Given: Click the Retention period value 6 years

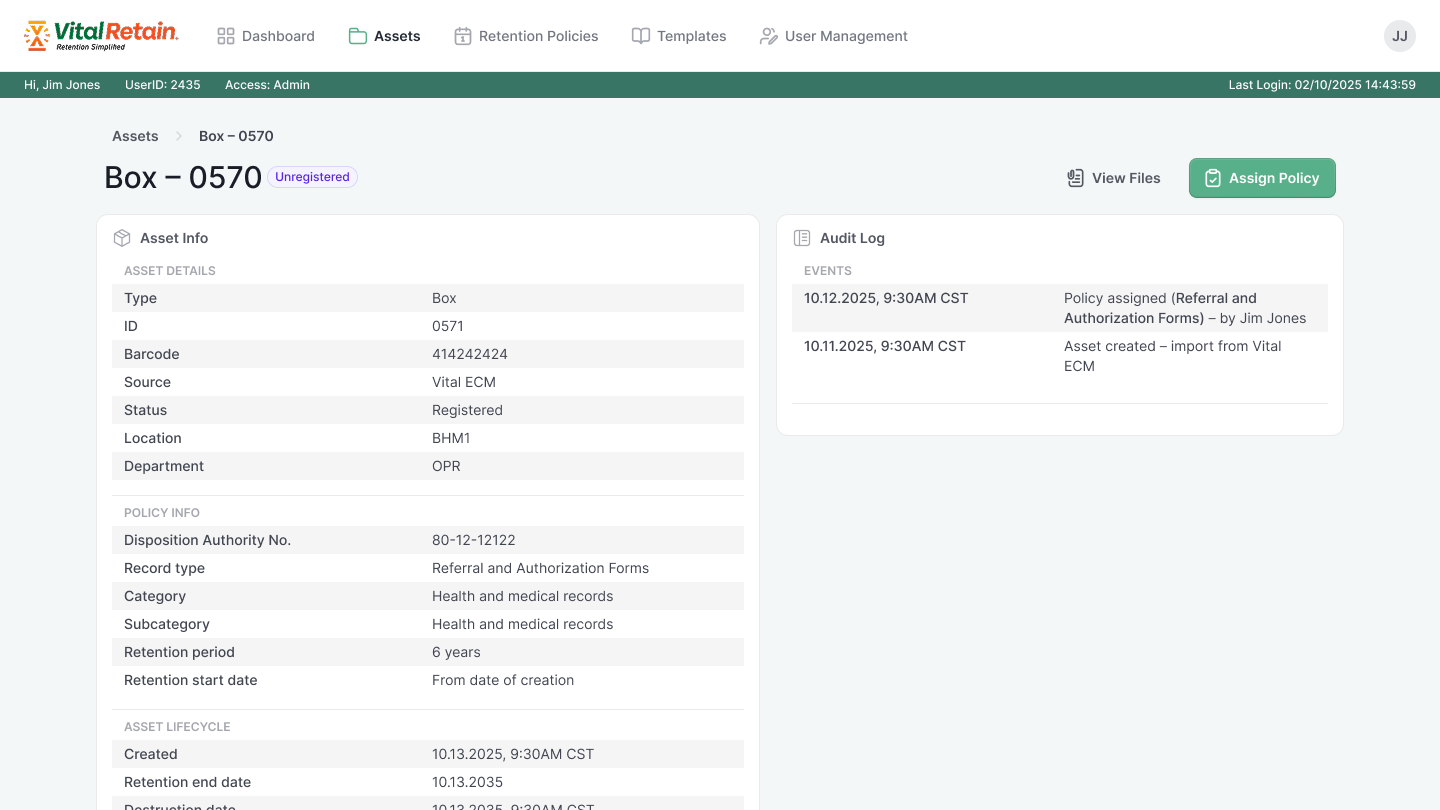Looking at the screenshot, I should tap(456, 652).
